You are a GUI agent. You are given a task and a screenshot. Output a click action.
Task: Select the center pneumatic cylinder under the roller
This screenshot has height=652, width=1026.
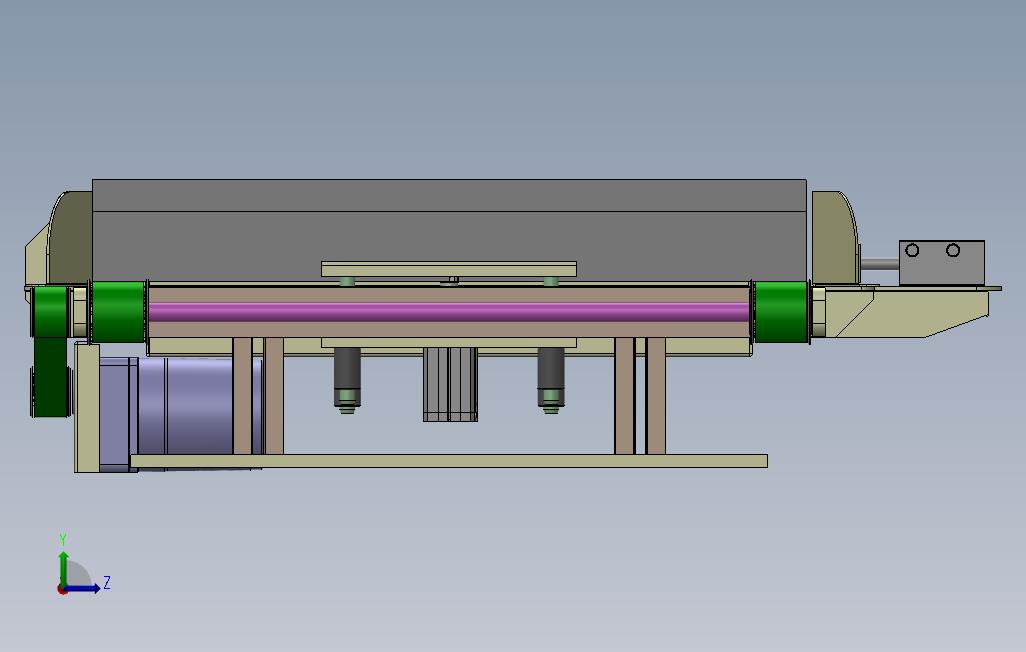(450, 384)
